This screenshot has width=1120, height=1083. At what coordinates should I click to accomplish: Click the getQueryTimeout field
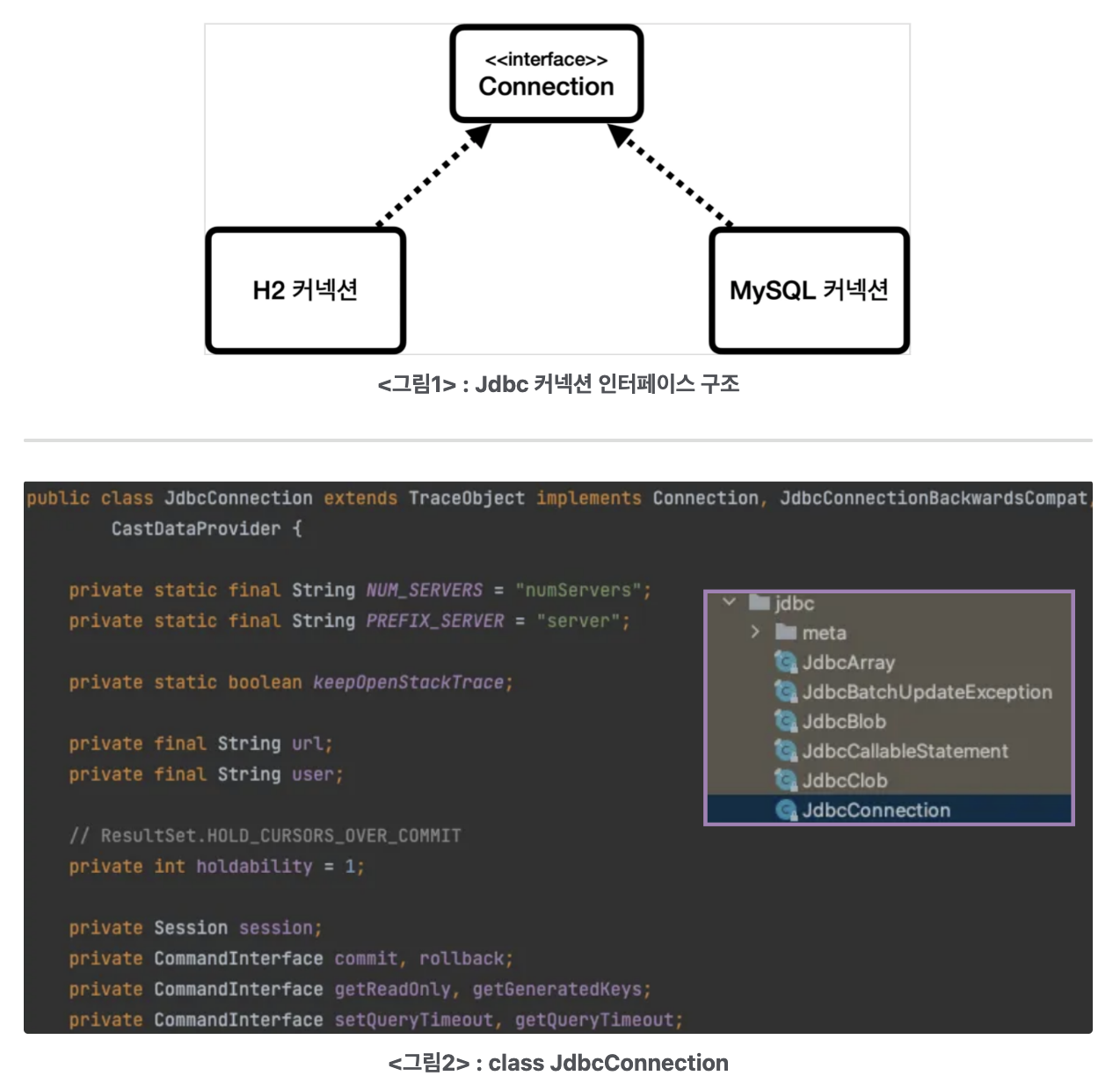click(x=594, y=1021)
